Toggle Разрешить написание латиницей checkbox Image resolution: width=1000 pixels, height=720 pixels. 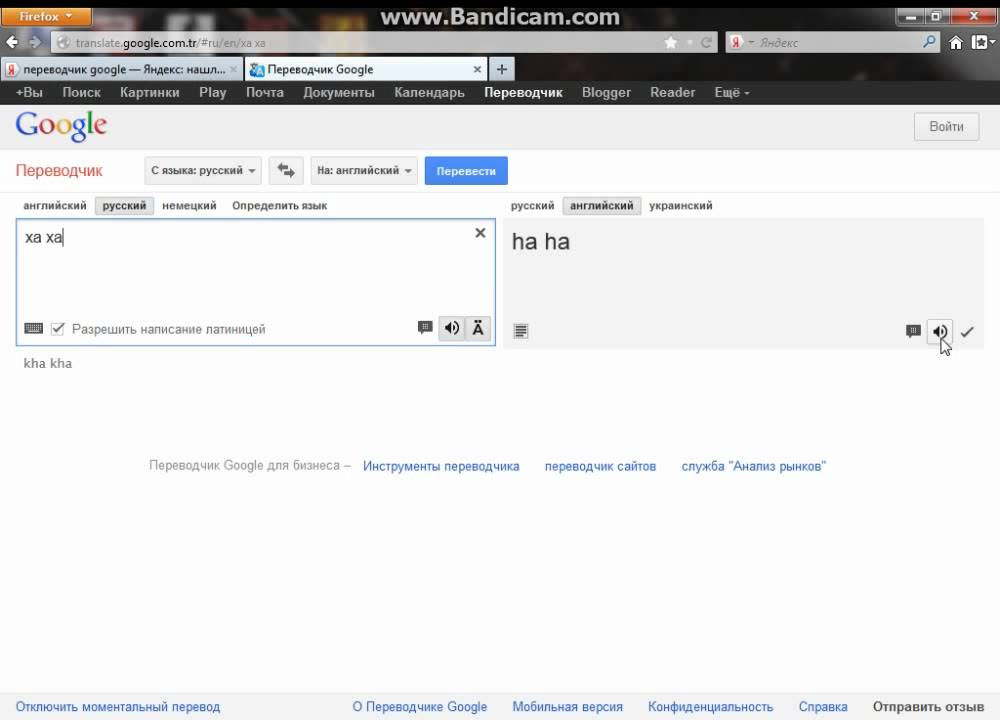pyautogui.click(x=57, y=328)
